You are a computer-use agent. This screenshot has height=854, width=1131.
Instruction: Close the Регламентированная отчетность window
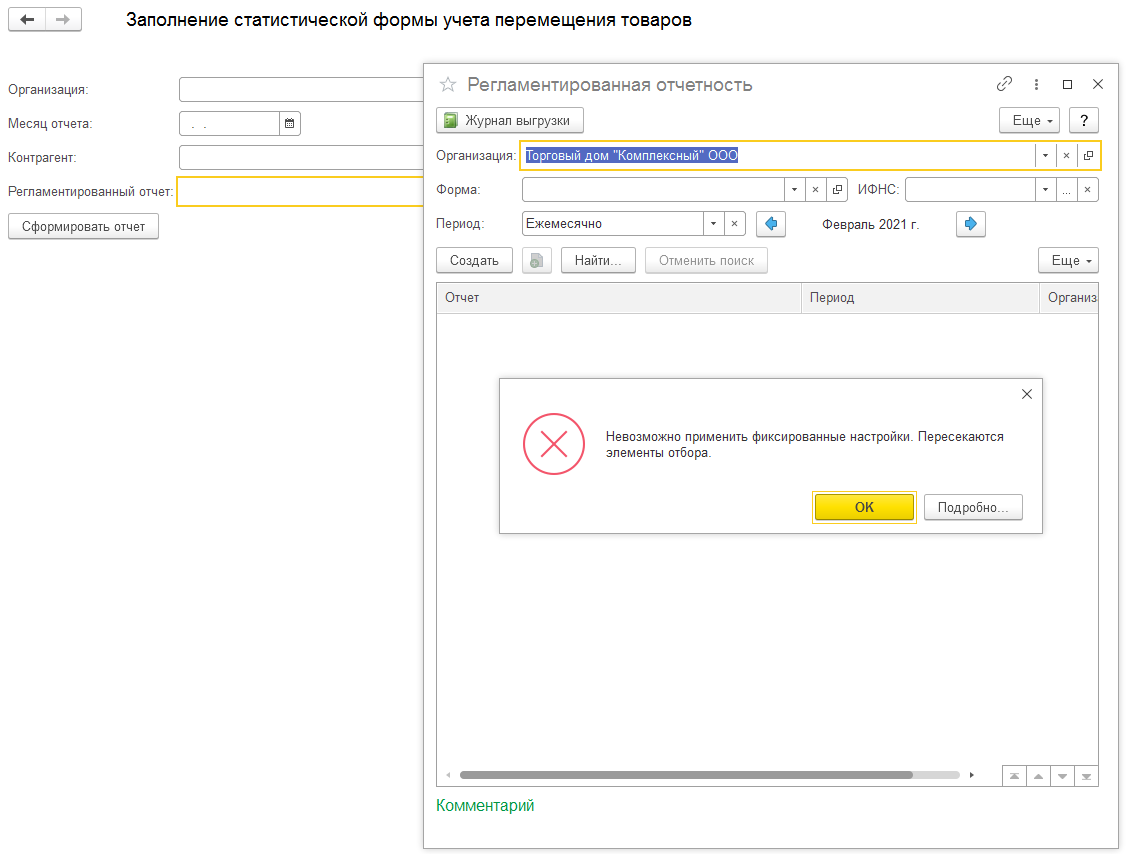pyautogui.click(x=1098, y=84)
